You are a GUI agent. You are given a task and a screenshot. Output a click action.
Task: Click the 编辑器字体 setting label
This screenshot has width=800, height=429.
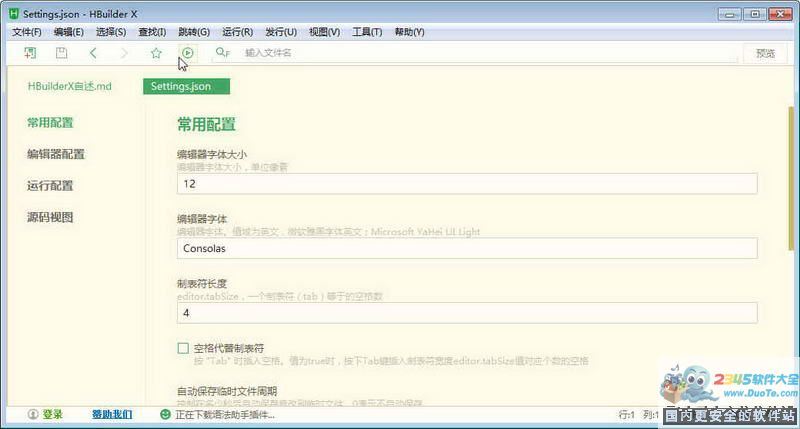click(x=202, y=219)
